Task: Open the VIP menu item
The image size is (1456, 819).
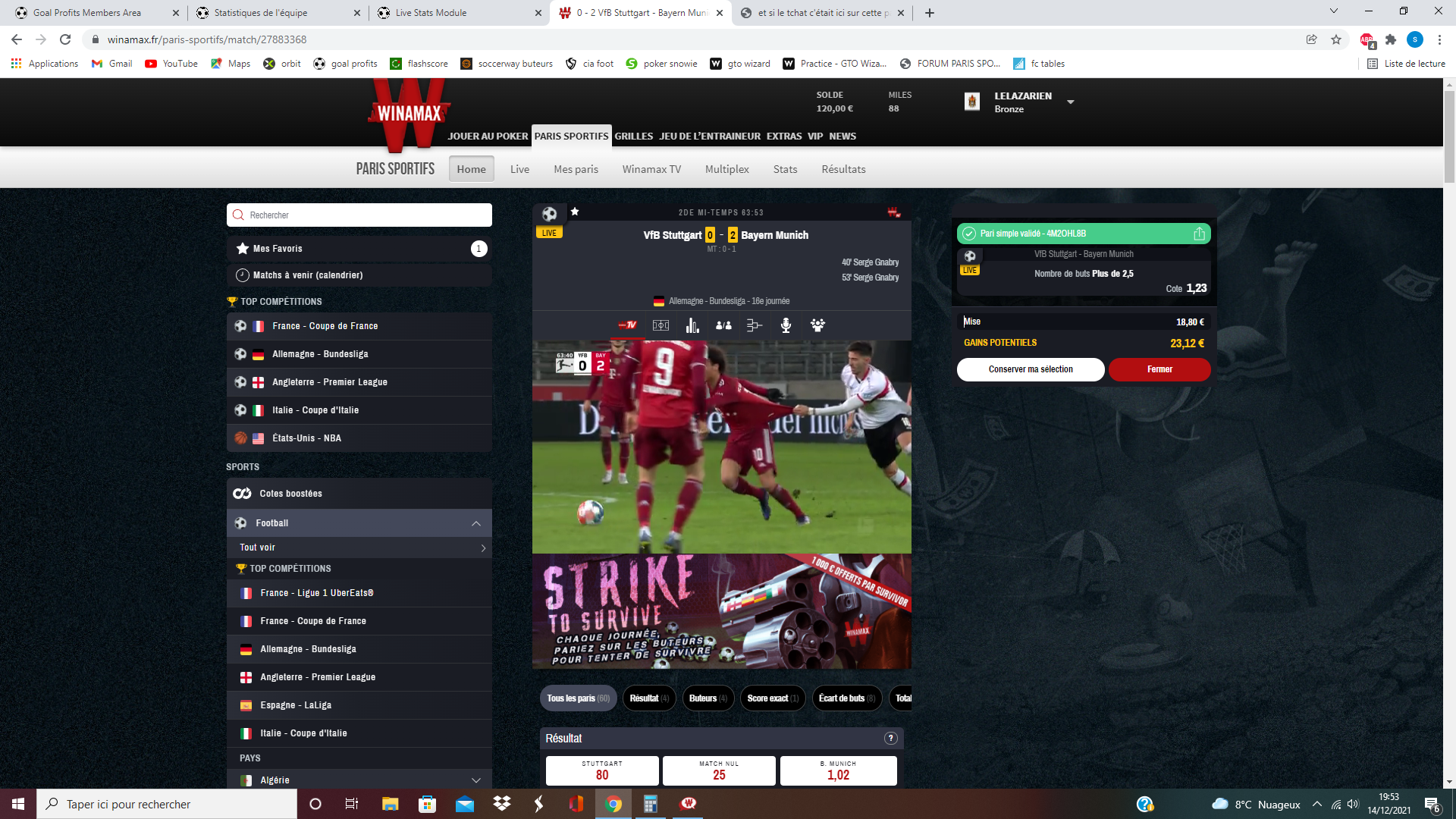Action: click(814, 136)
